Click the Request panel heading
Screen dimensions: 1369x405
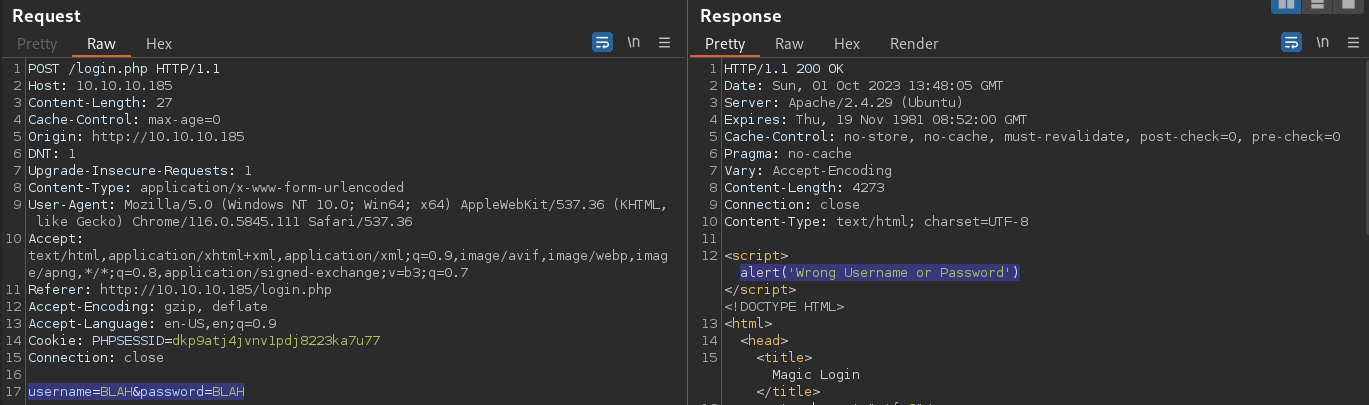(x=46, y=15)
